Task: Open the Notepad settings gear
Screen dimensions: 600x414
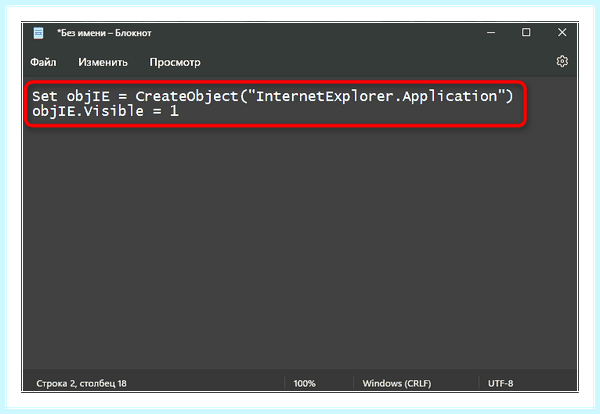Action: [562, 61]
